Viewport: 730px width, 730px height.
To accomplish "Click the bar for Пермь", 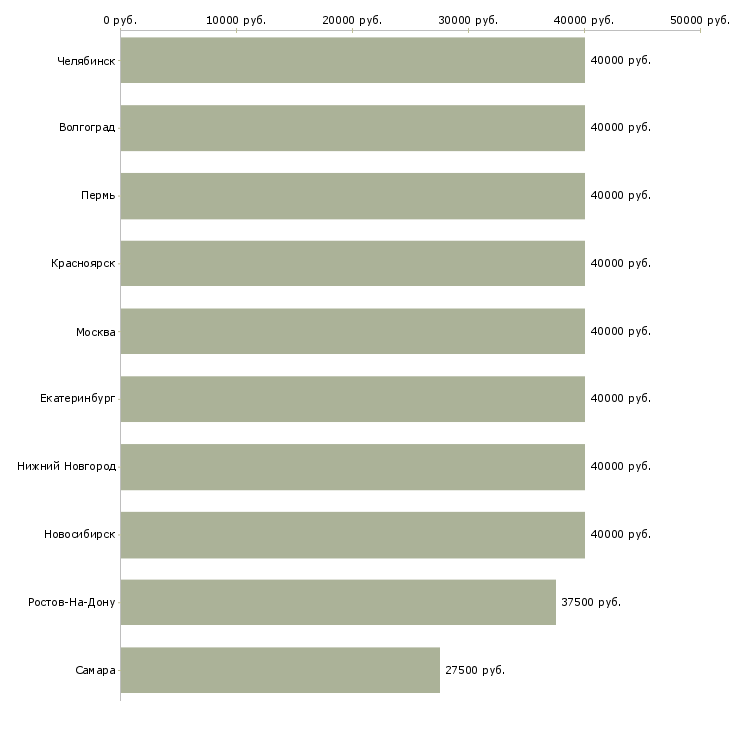I will pos(352,196).
